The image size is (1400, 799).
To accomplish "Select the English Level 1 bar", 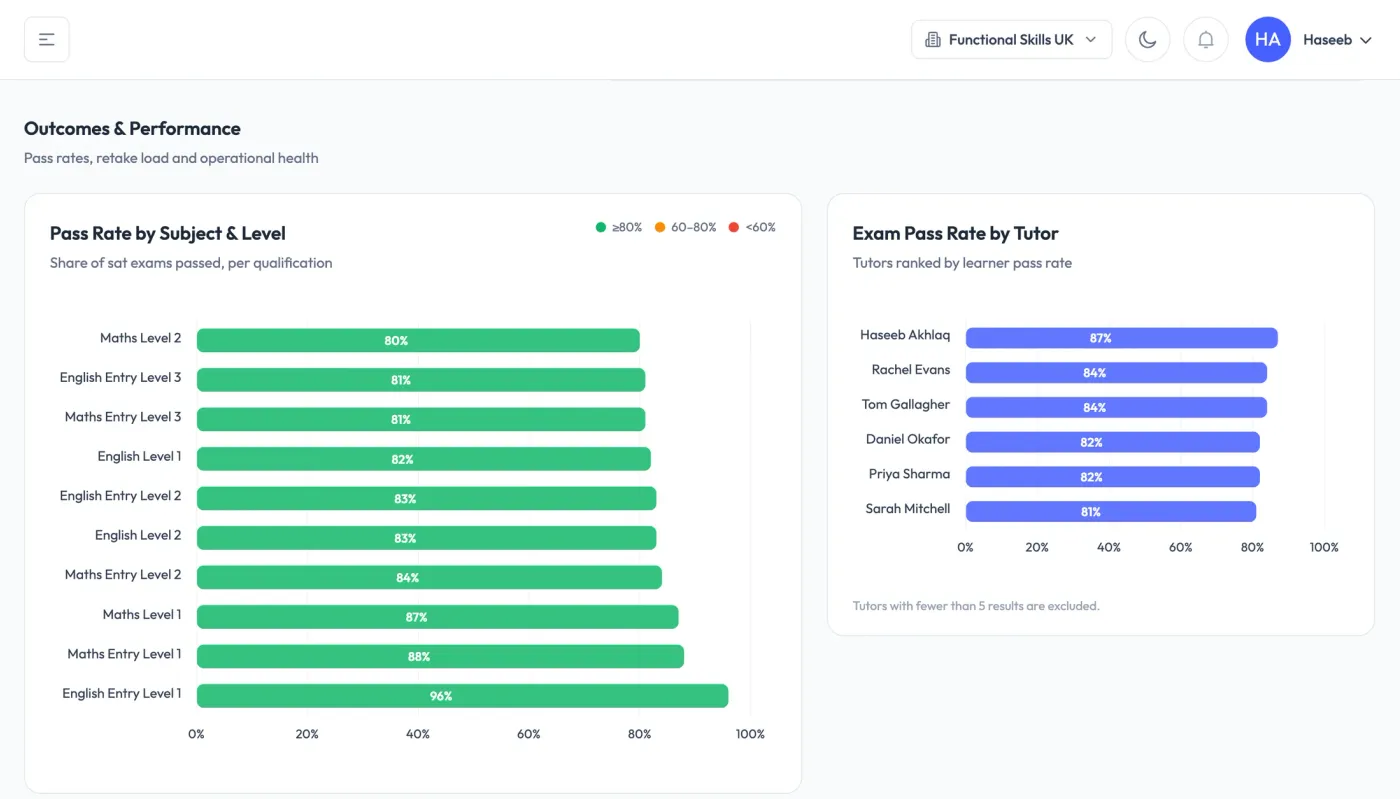I will [424, 459].
